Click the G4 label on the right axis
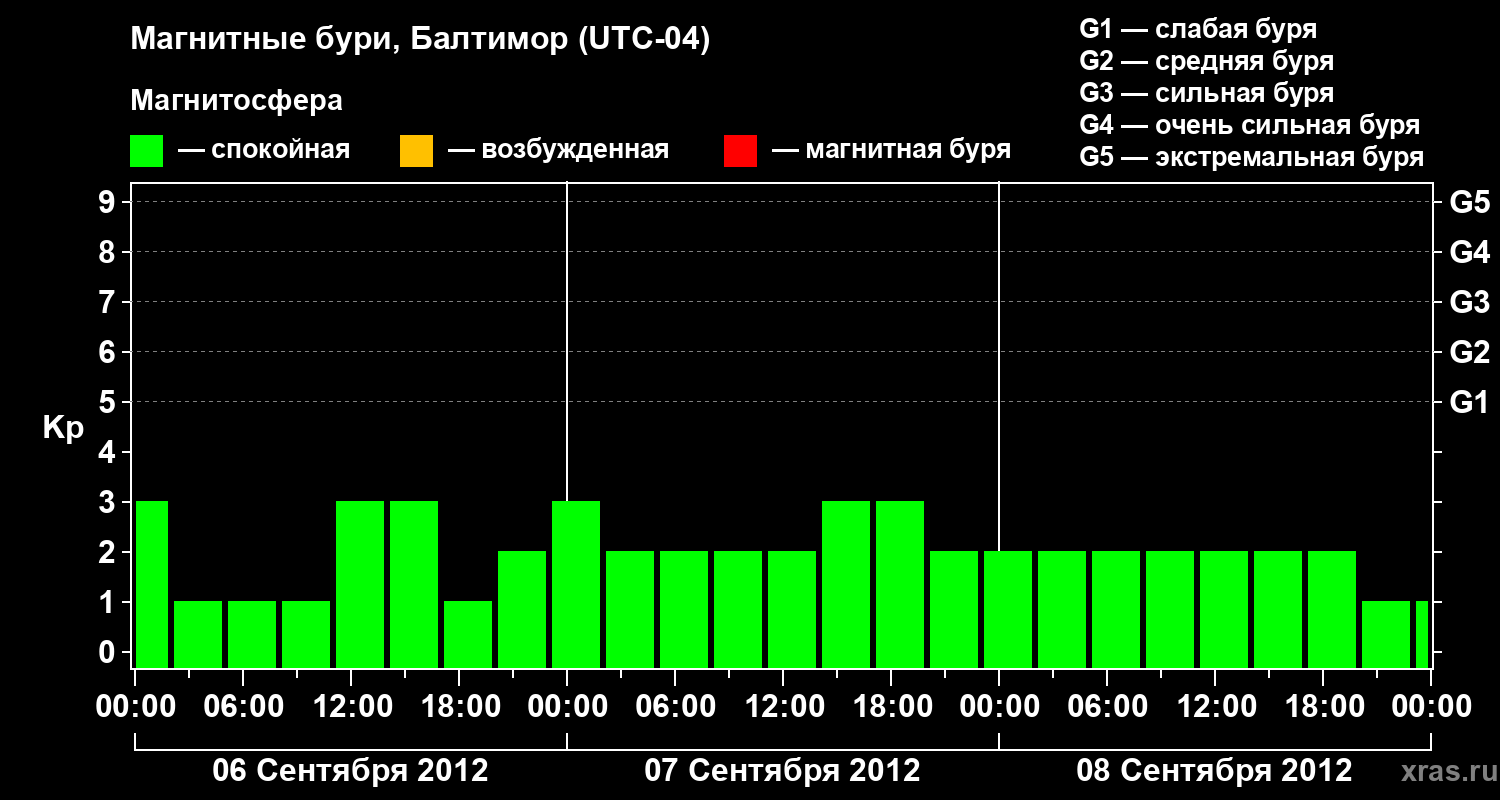This screenshot has width=1500, height=800. pyautogui.click(x=1469, y=252)
